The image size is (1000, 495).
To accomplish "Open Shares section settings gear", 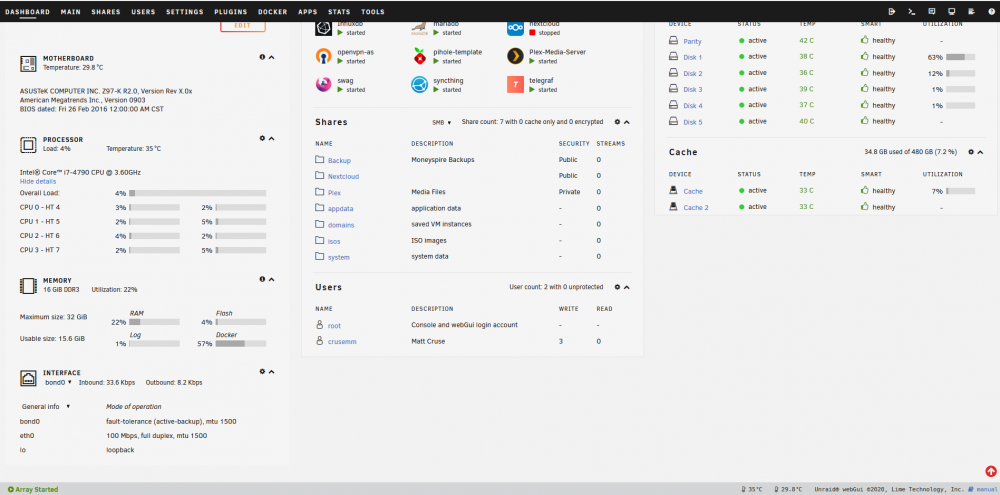I will 617,121.
